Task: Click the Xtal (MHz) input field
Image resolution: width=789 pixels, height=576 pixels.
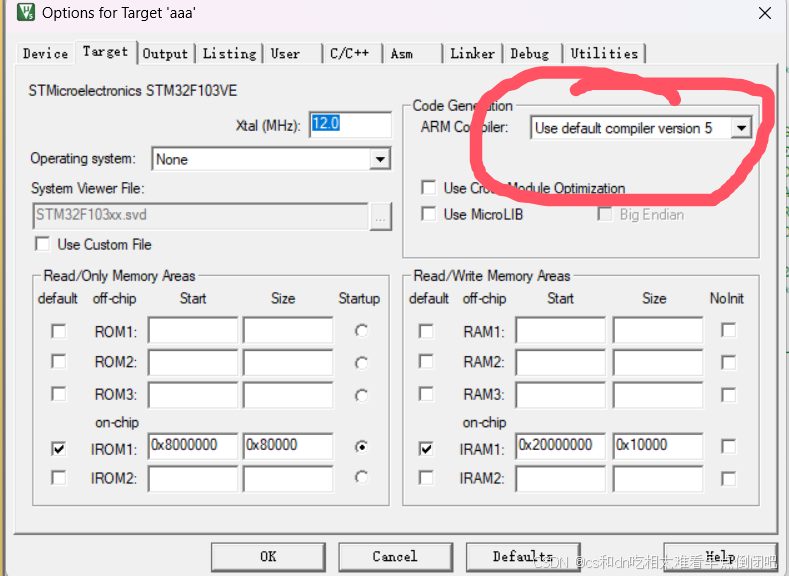Action: (350, 124)
